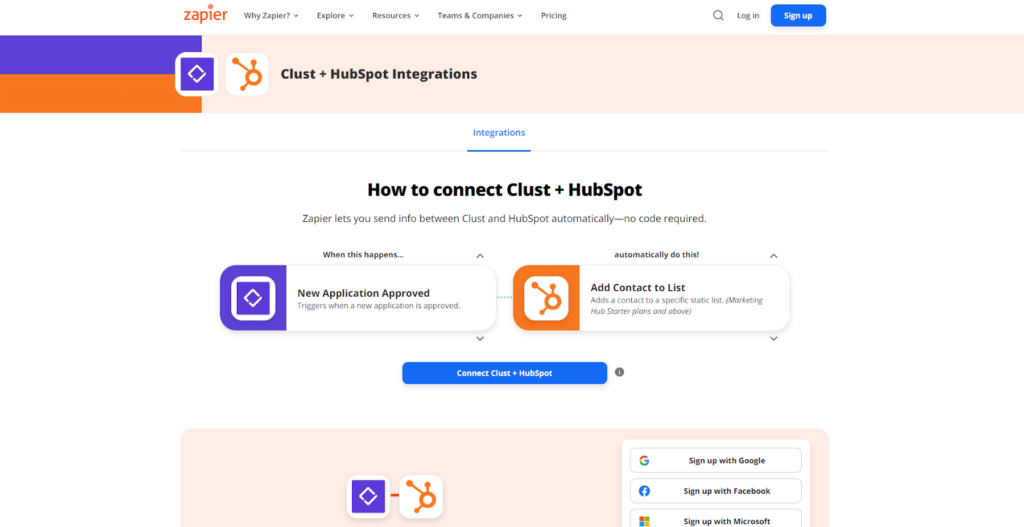The height and width of the screenshot is (527, 1024).
Task: Click the Clust icon on trigger card
Action: 253,298
